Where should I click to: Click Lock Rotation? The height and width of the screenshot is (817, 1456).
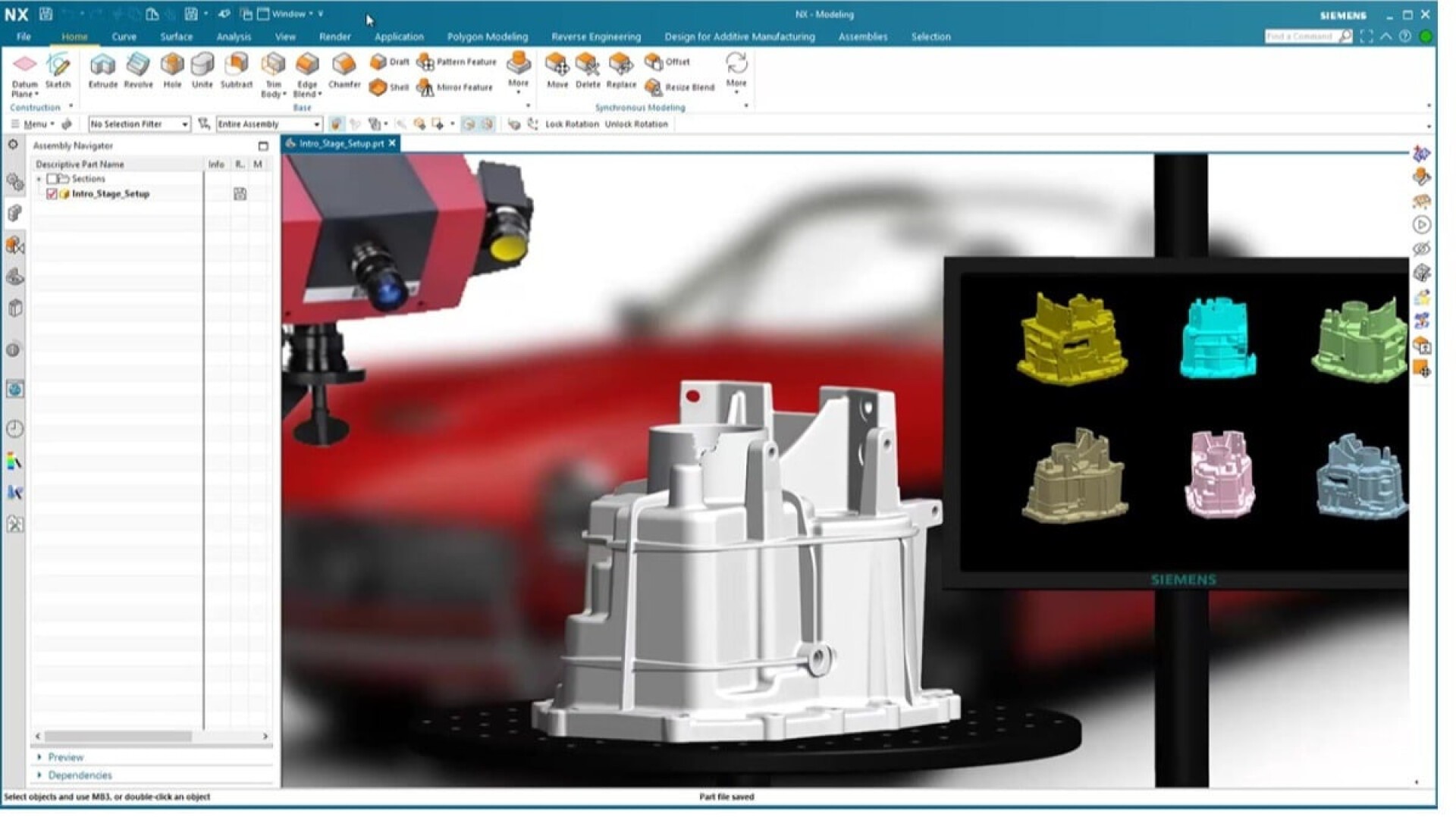coord(572,124)
